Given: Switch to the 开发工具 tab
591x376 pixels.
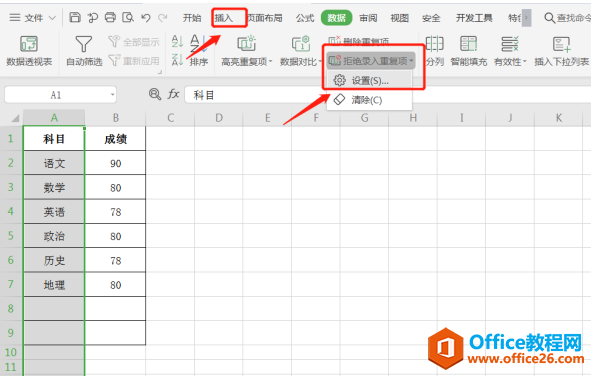Looking at the screenshot, I should coord(474,18).
